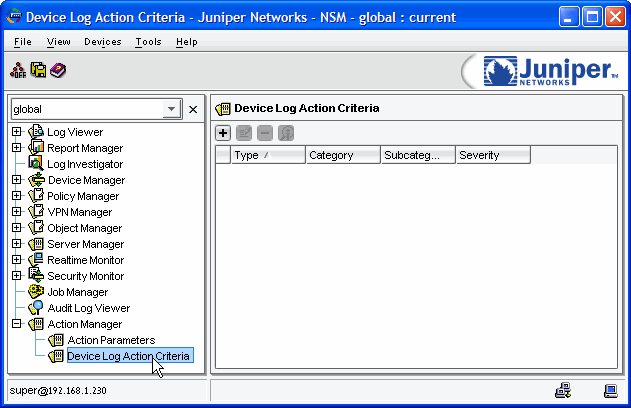This screenshot has height=408, width=631.
Task: Expand the Log Viewer node
Action: tap(16, 132)
